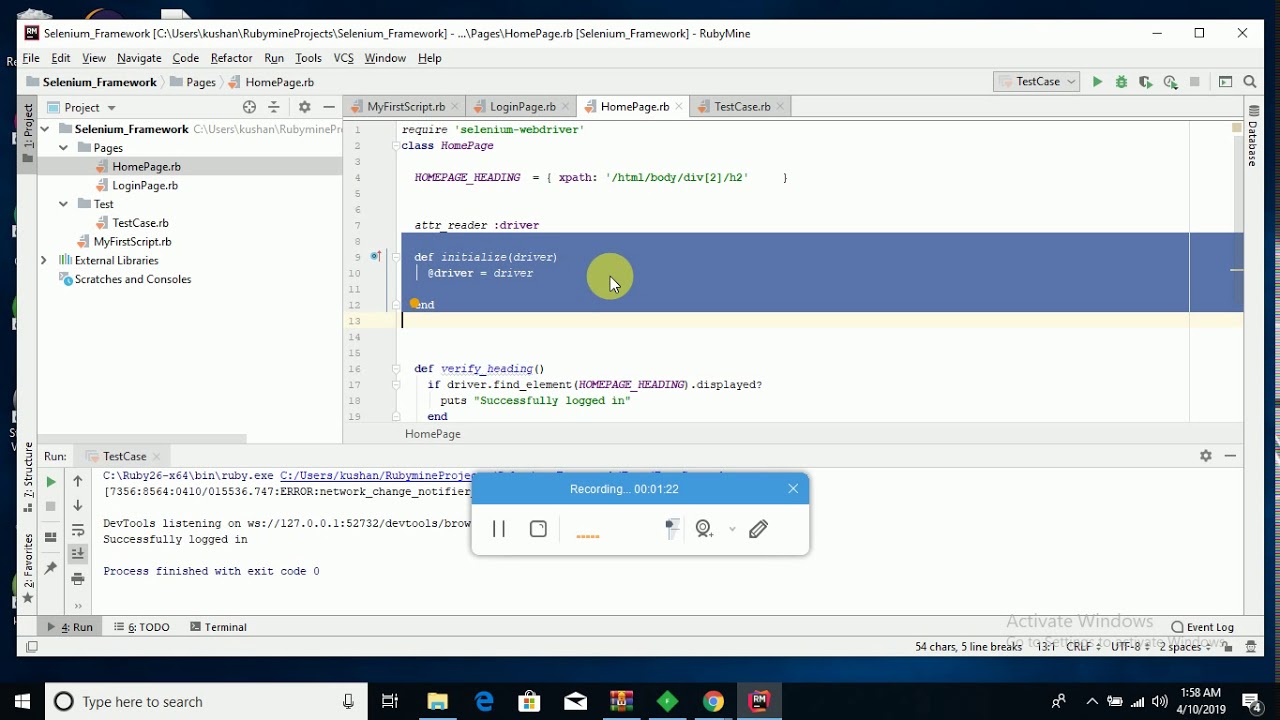The height and width of the screenshot is (720, 1280).
Task: Click the yellow intention bulb on line 12
Action: point(415,303)
